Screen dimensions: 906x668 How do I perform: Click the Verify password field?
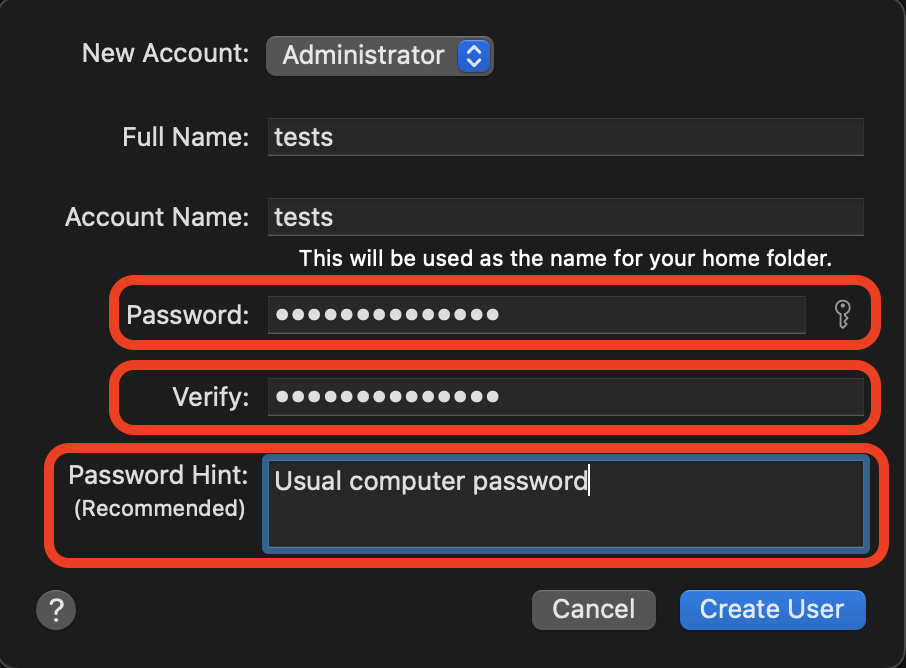[565, 397]
